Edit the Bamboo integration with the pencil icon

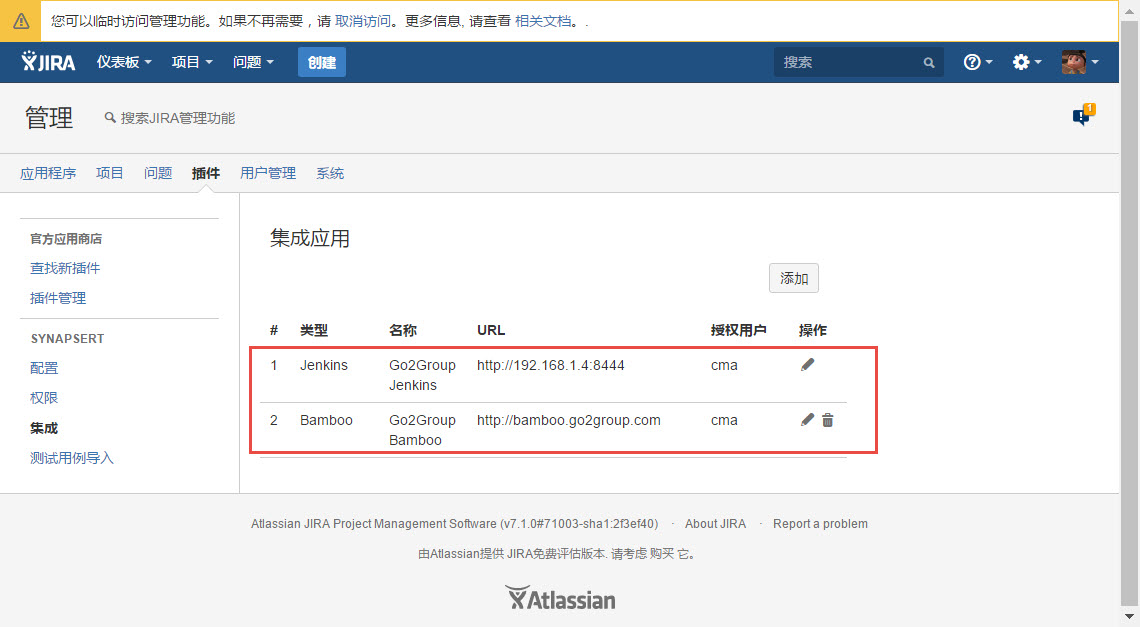tap(807, 420)
